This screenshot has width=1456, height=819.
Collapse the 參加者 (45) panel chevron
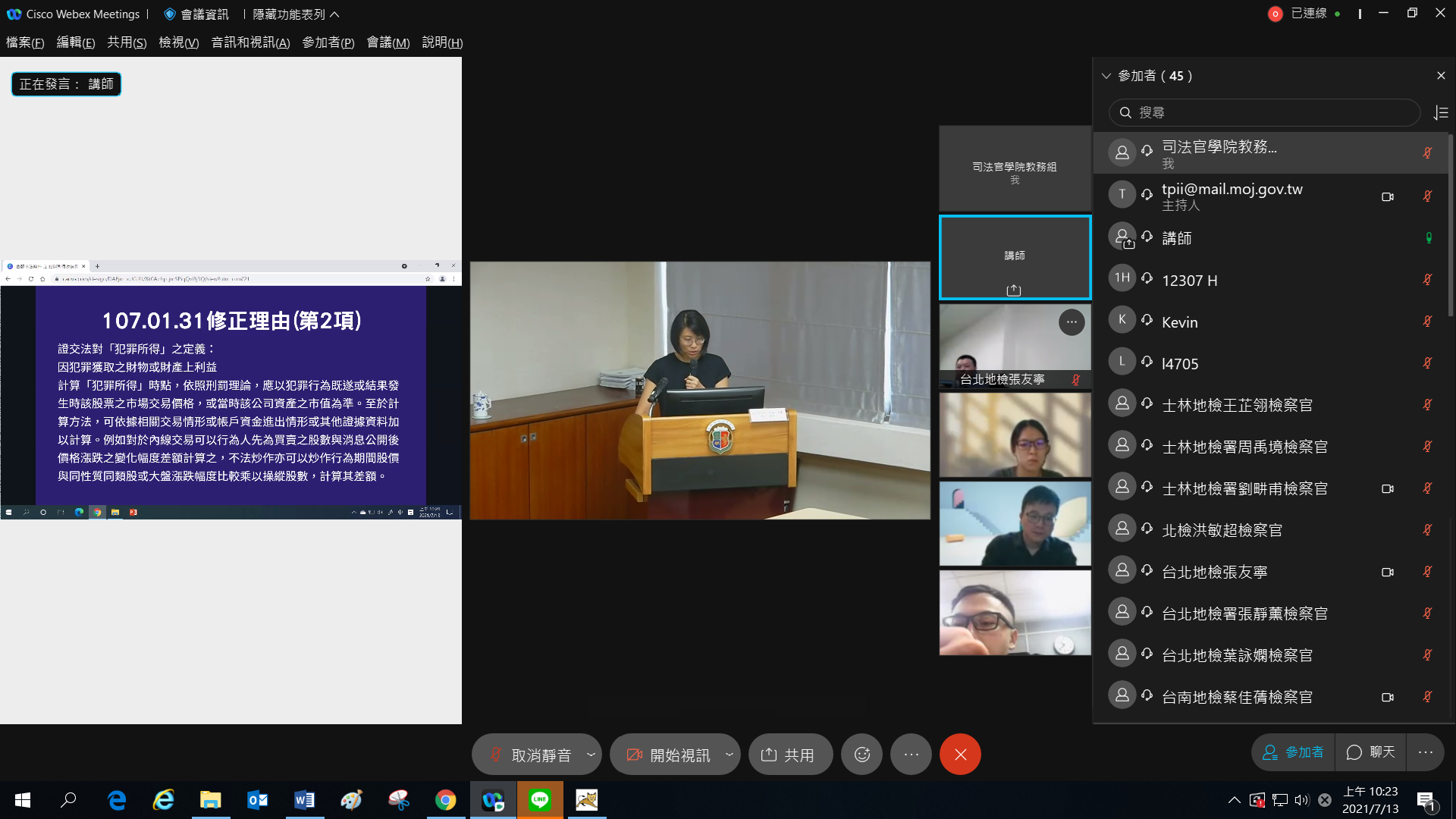[x=1106, y=76]
